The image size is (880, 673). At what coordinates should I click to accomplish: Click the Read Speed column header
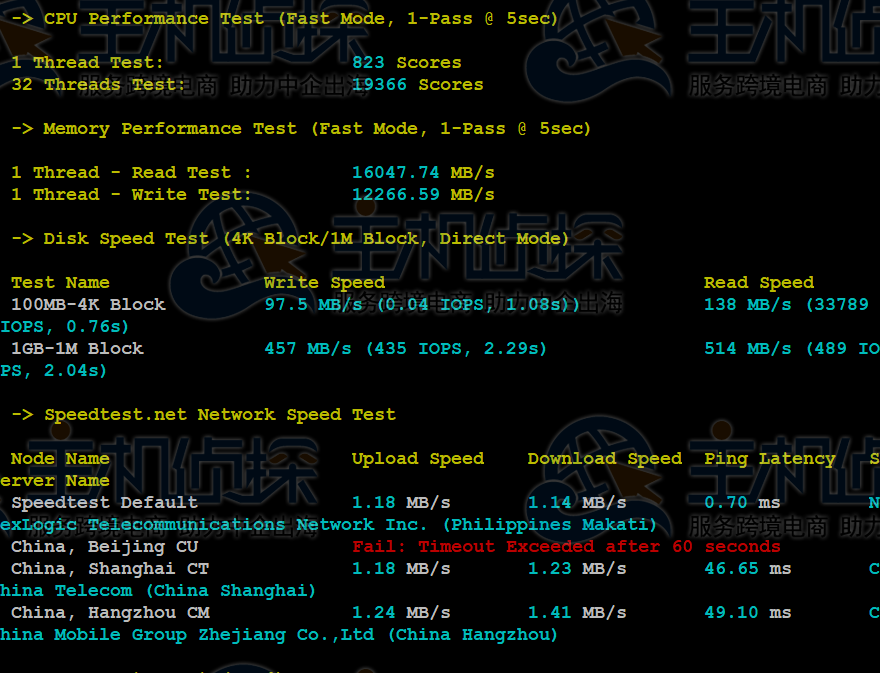[x=759, y=282]
